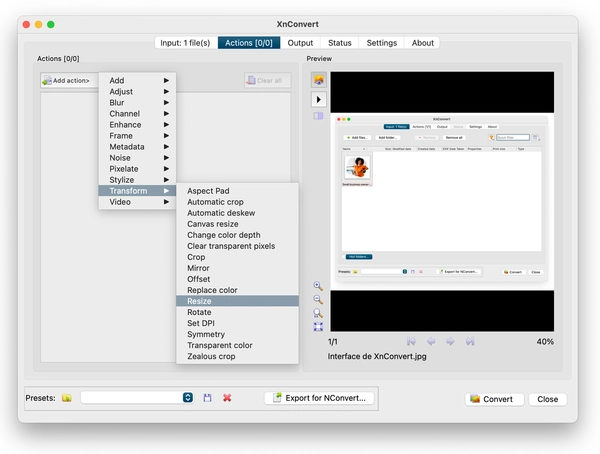The width and height of the screenshot is (600, 454).
Task: Zoom out of the preview image
Action: coord(318,299)
